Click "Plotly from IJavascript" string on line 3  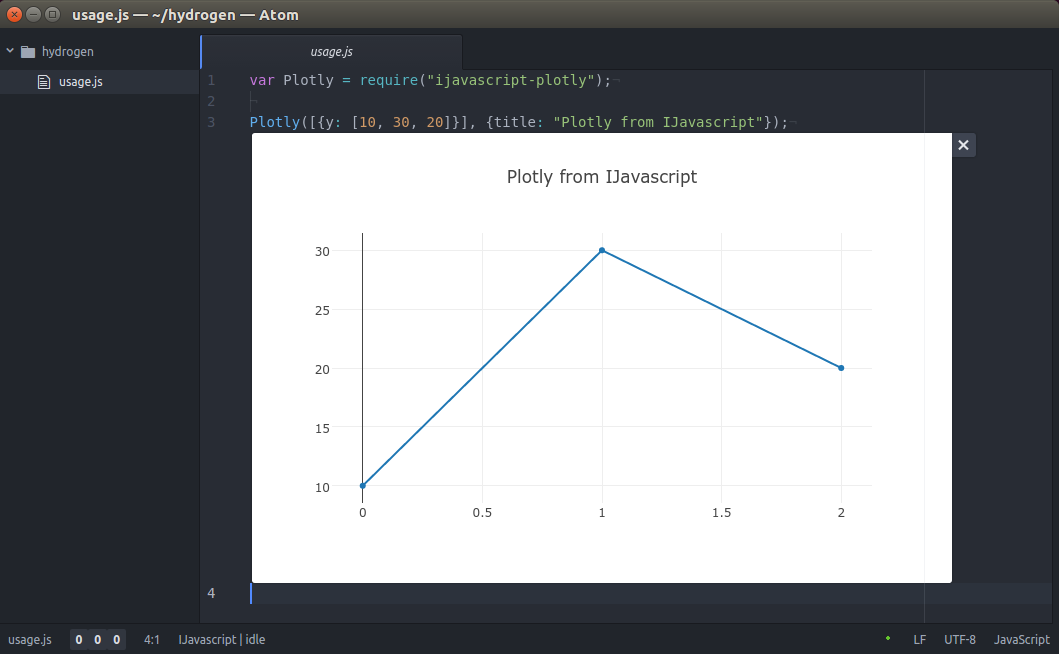[658, 122]
